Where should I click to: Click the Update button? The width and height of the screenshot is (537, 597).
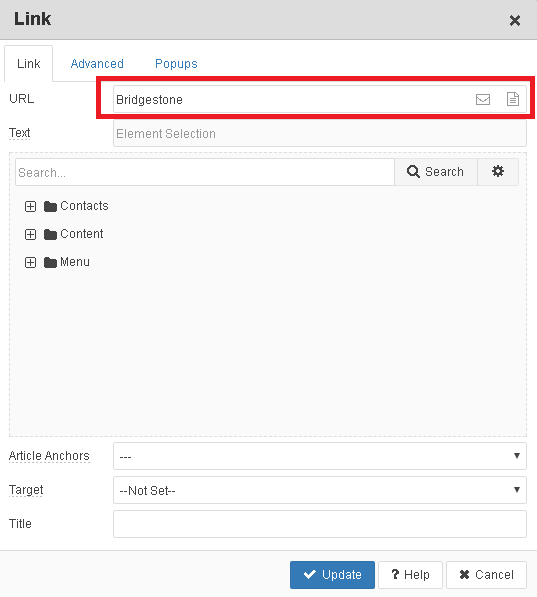click(332, 575)
